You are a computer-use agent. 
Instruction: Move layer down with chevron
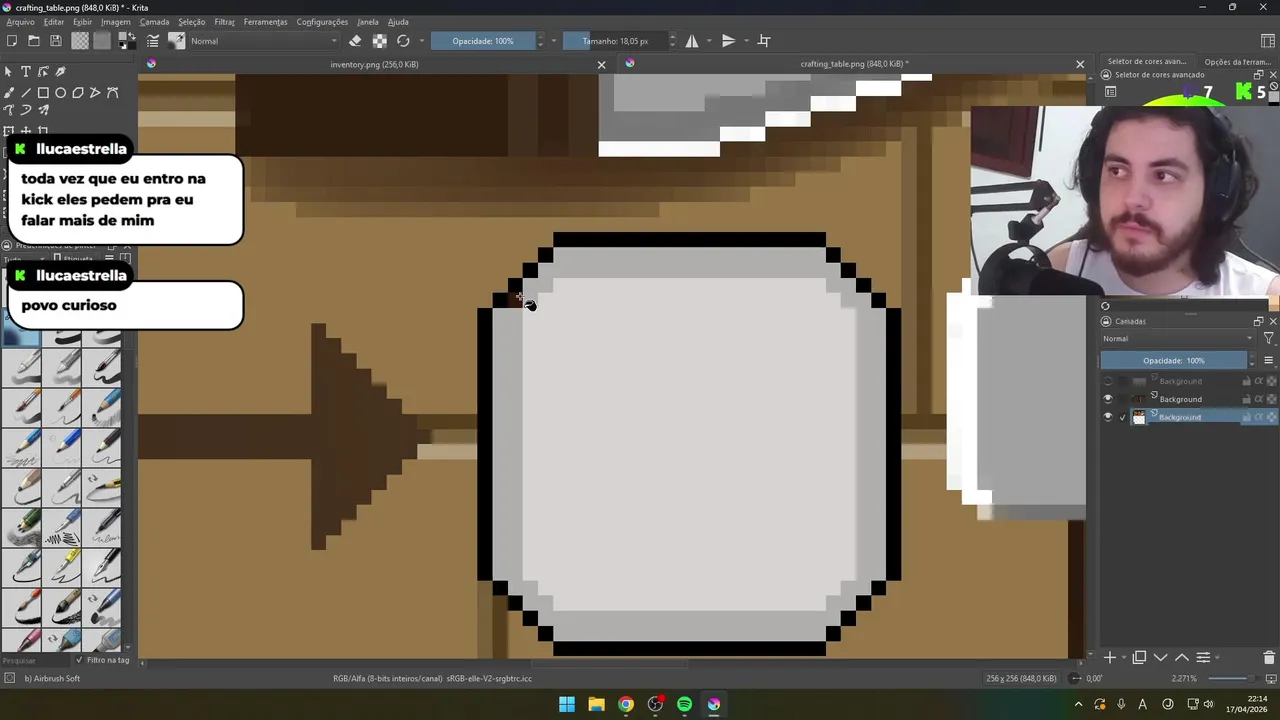click(1160, 657)
